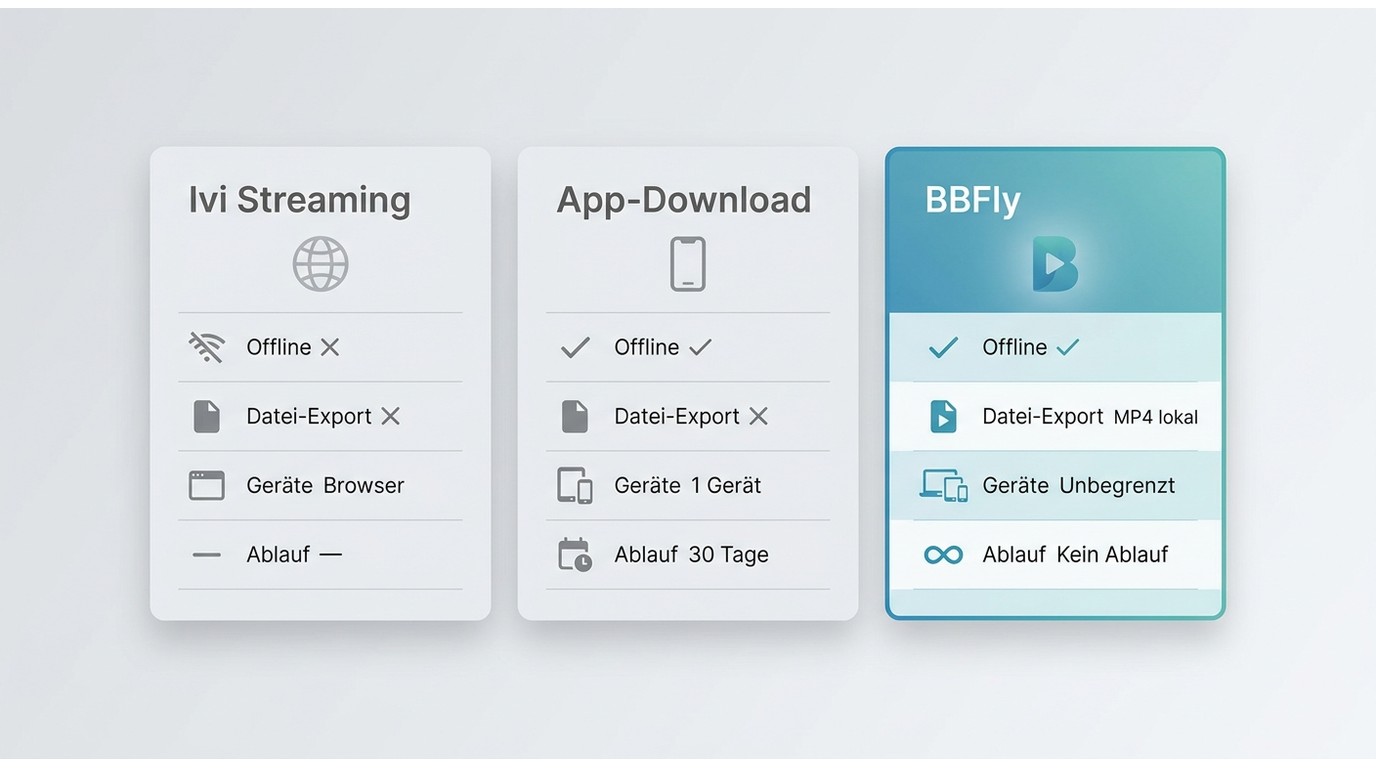Click the file icon in App-Download card

coord(575,416)
